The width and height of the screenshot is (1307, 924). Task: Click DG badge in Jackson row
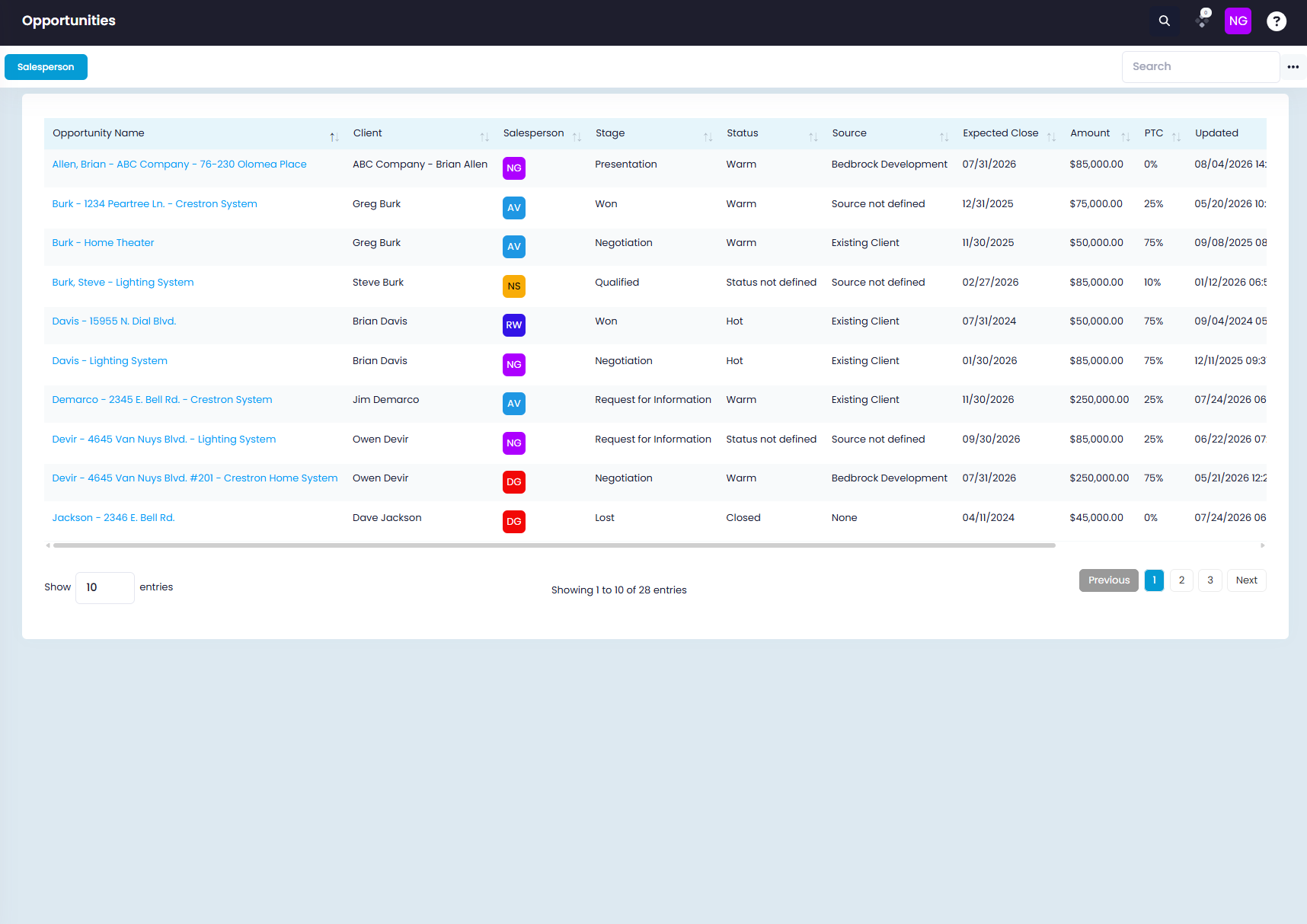point(514,522)
